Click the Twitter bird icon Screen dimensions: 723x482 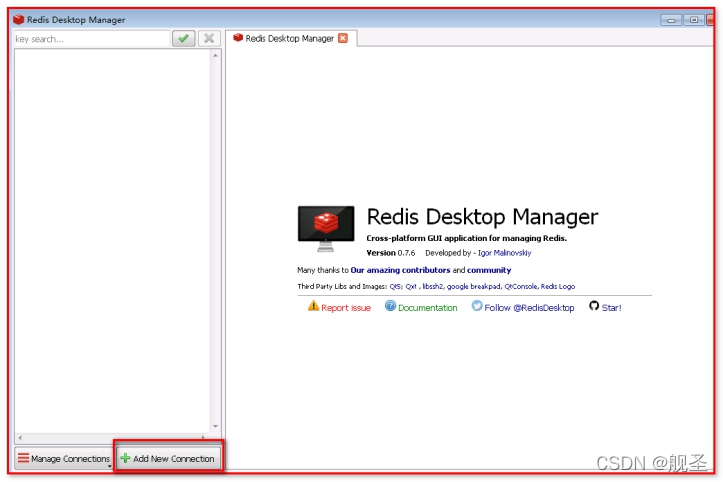pyautogui.click(x=477, y=306)
